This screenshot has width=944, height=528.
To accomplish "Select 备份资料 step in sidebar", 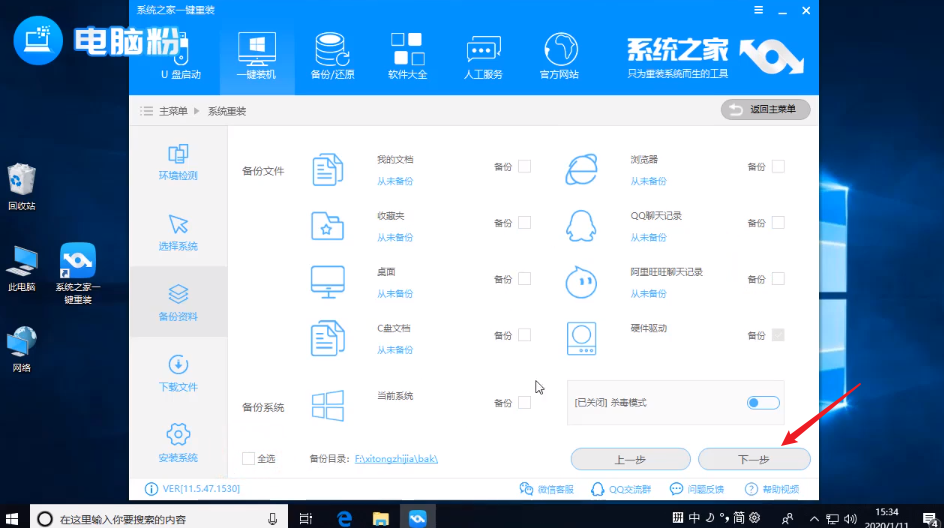I will 178,302.
